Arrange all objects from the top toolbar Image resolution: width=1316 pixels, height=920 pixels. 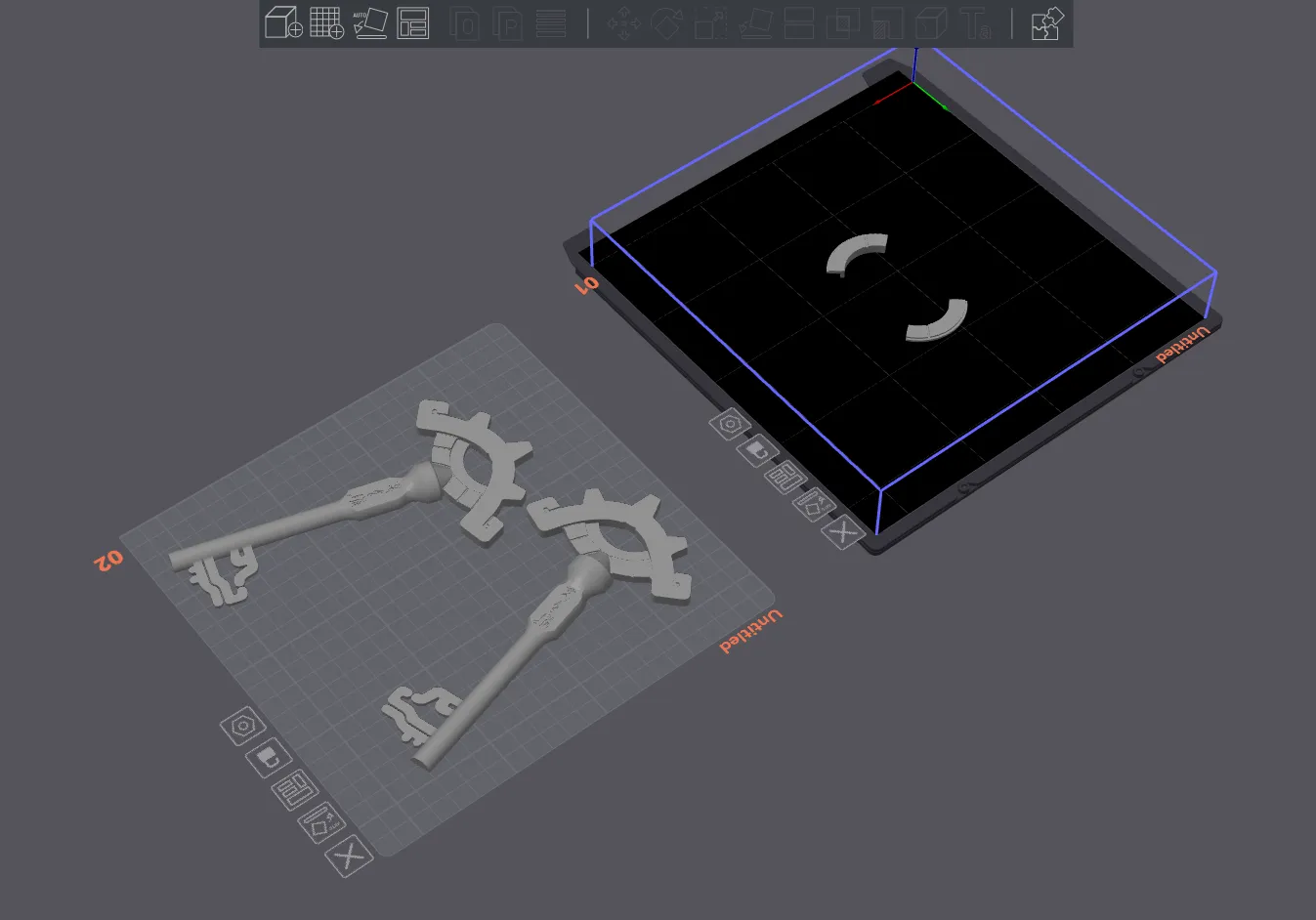coord(413,22)
